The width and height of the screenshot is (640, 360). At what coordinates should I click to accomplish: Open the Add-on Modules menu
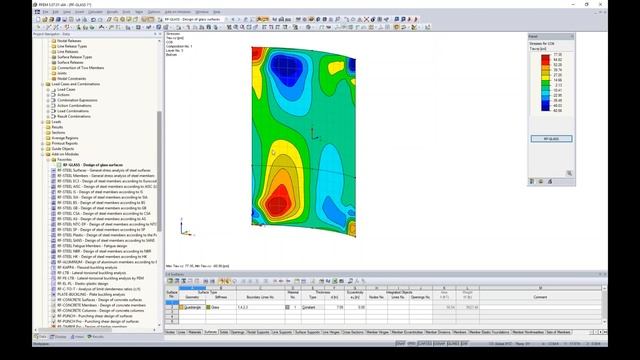point(178,12)
